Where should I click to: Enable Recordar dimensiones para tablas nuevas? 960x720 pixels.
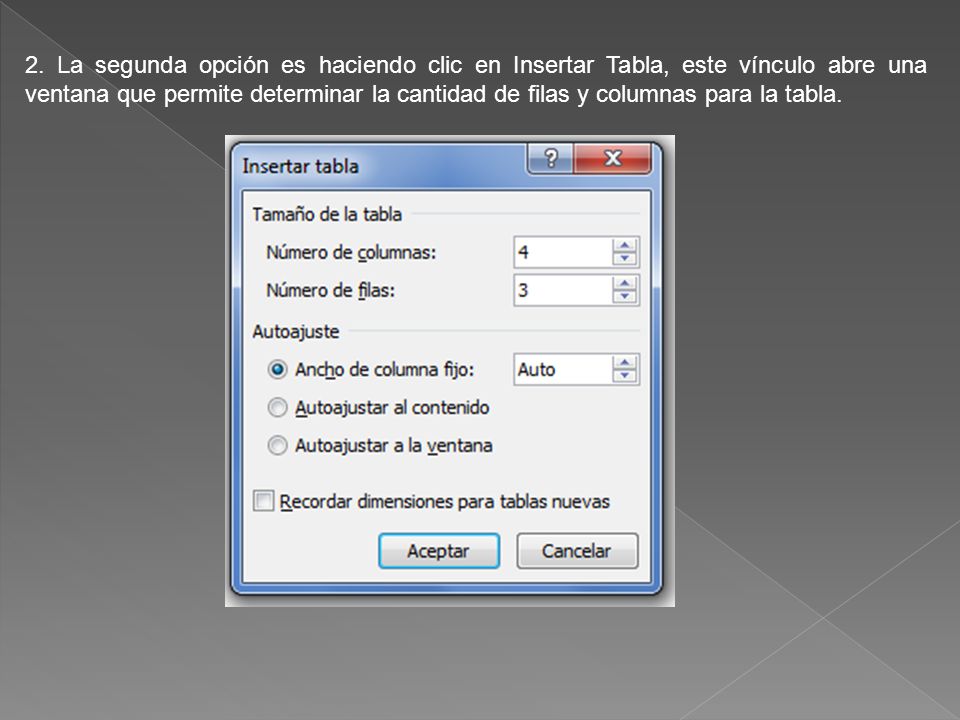(263, 501)
